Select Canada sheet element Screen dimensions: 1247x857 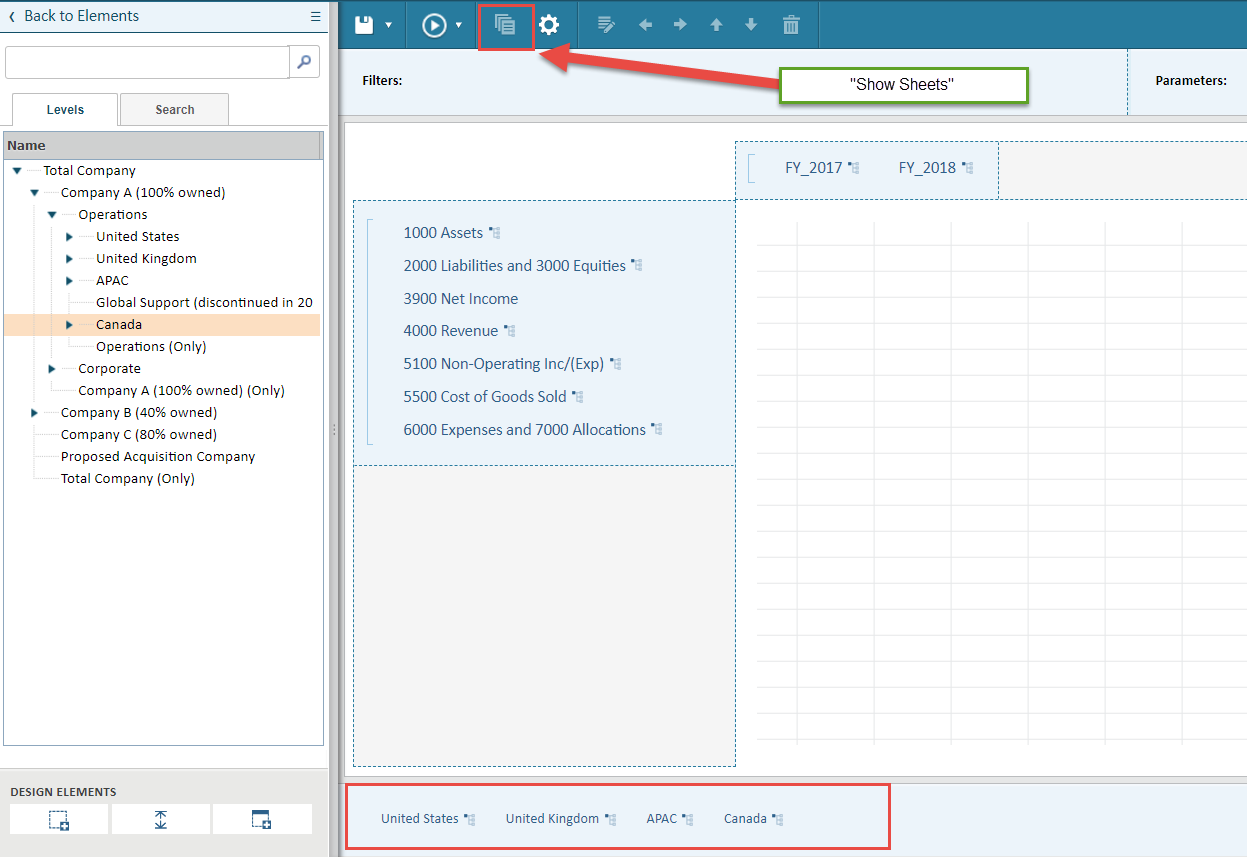click(x=745, y=819)
